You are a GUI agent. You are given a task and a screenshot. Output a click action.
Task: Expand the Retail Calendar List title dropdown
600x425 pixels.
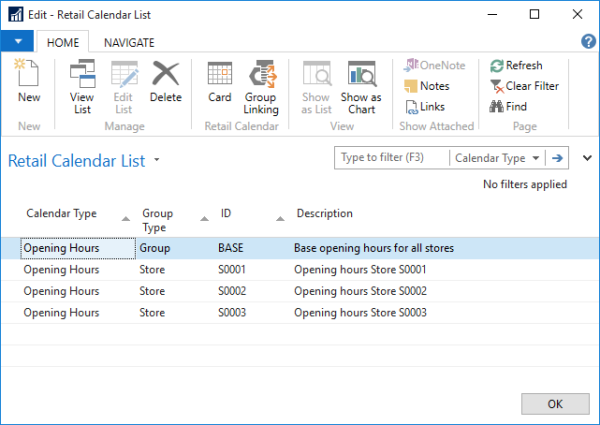[x=157, y=161]
